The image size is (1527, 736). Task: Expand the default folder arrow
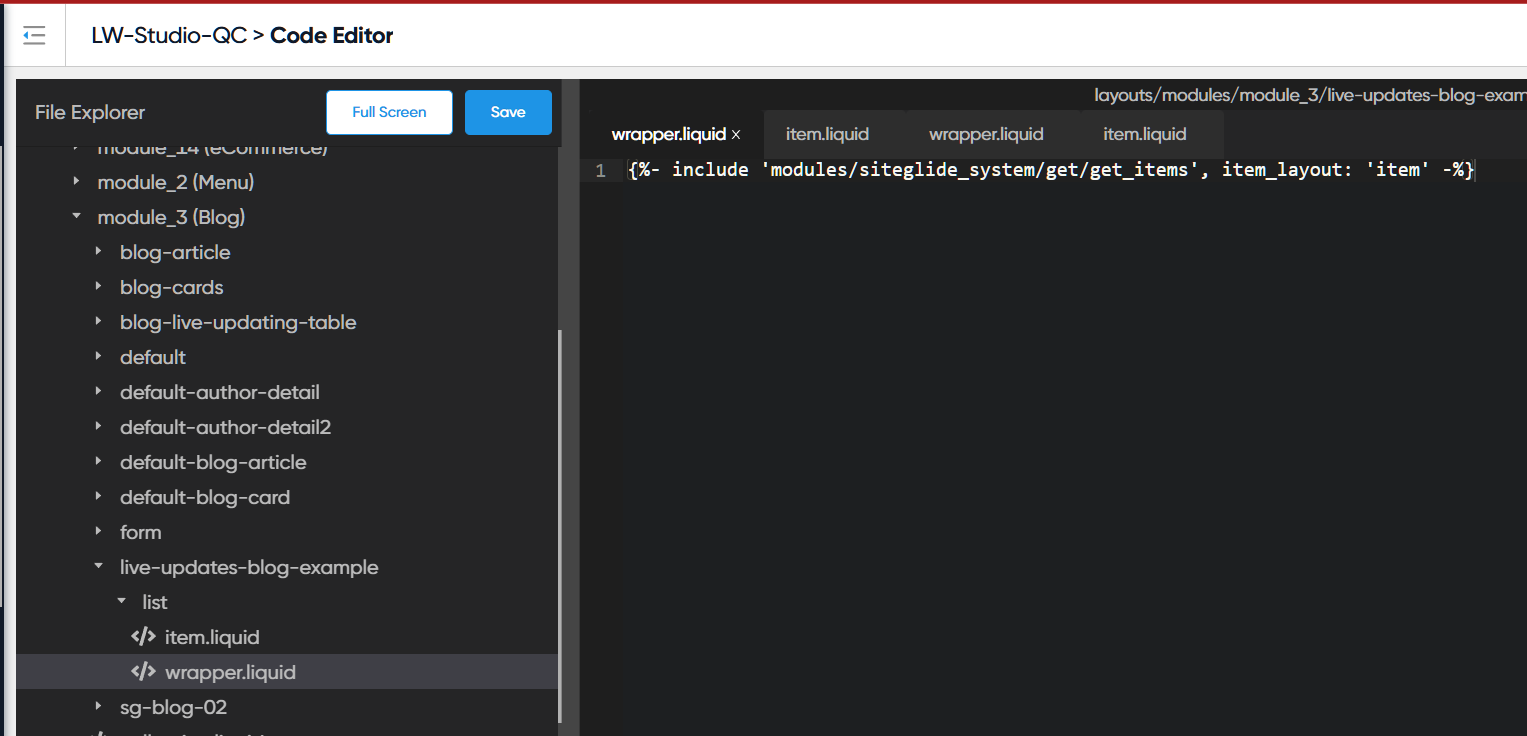tap(99, 357)
